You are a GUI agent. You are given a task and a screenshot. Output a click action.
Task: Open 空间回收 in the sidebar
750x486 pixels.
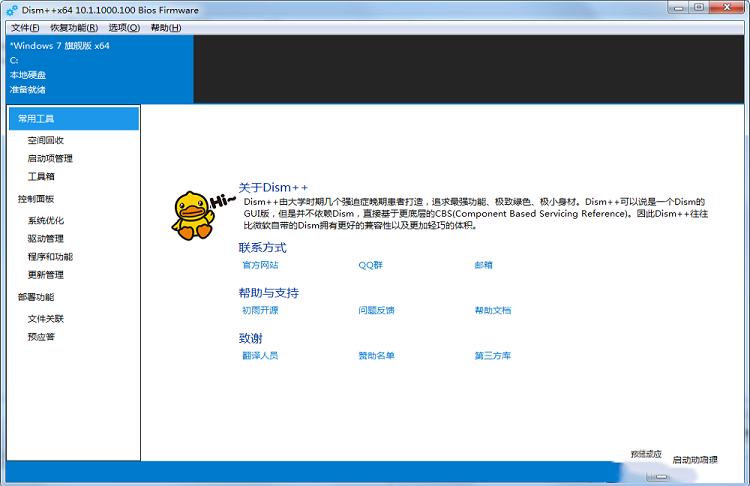point(45,140)
